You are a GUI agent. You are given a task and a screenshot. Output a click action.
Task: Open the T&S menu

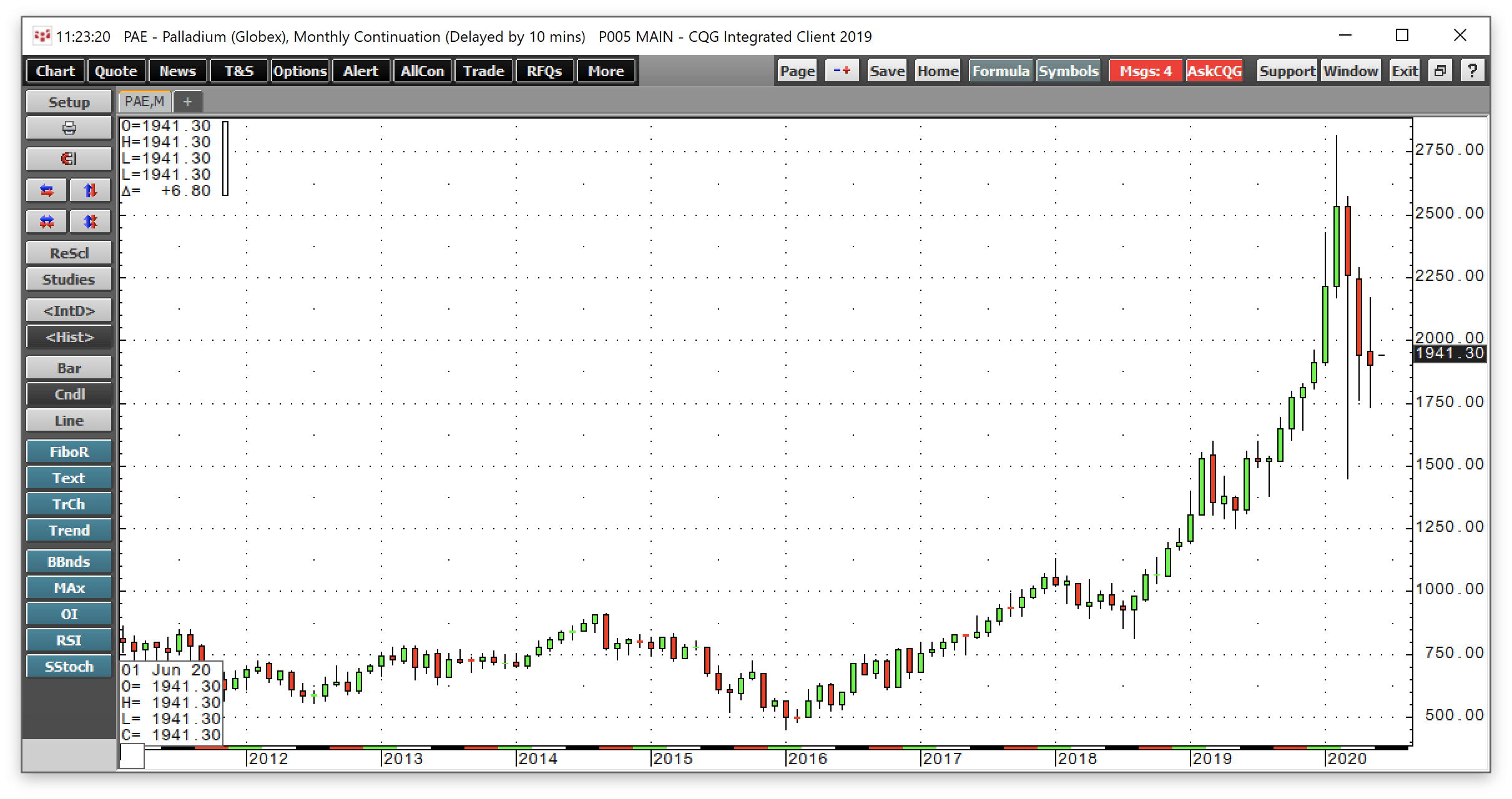[x=239, y=71]
